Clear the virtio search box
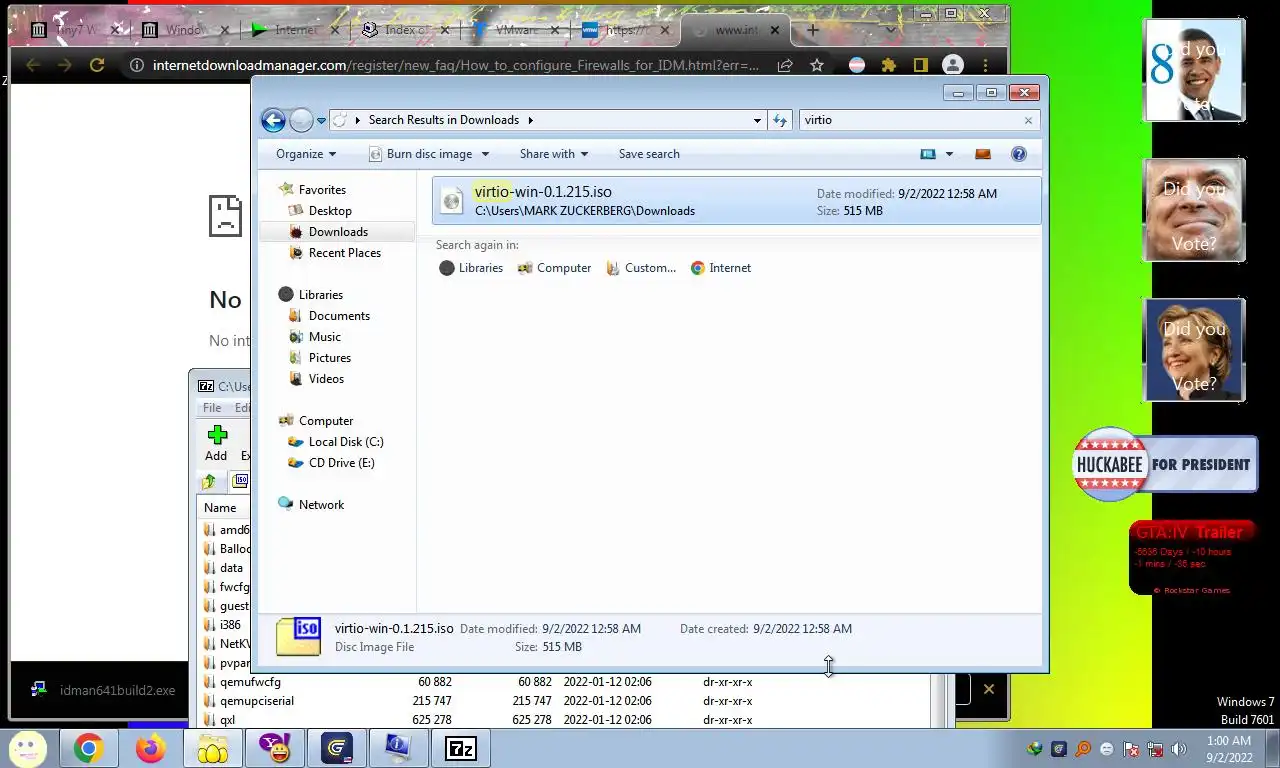1280x768 pixels. 1028,120
